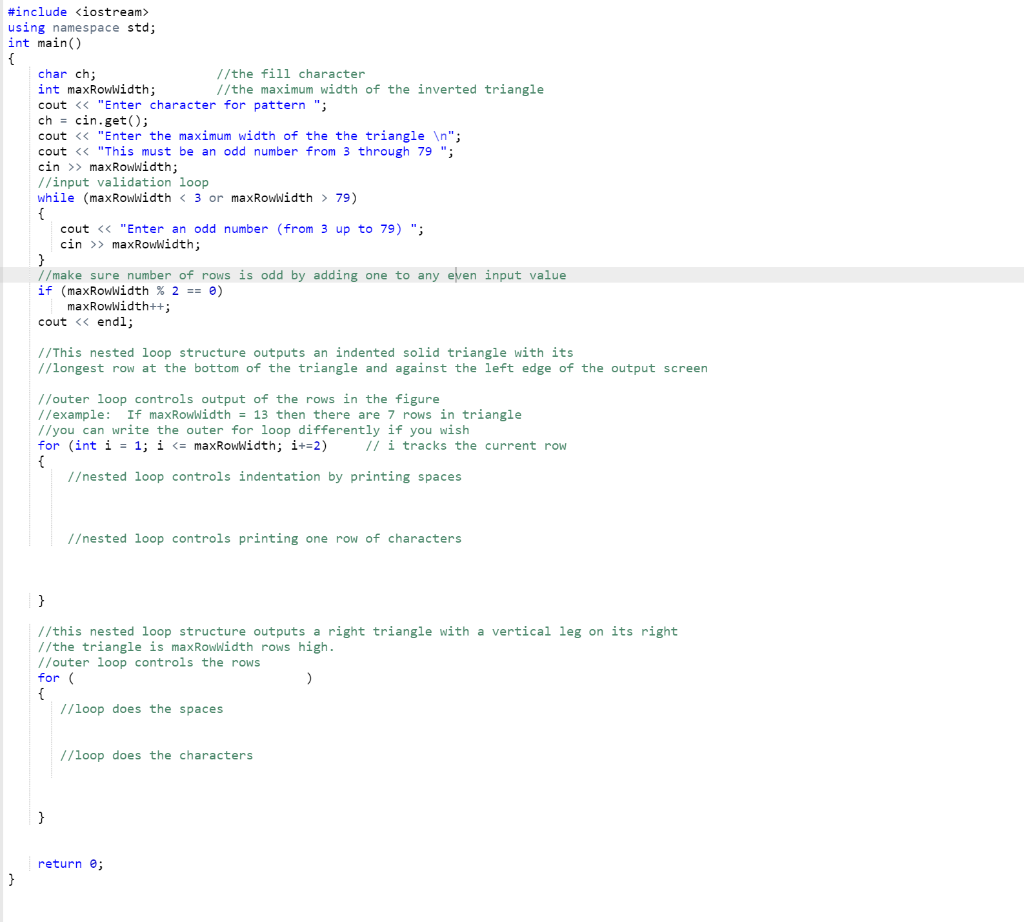Click the "Enter an odd number (from 3 up to 79)" line
The image size is (1024, 922).
pos(242,229)
